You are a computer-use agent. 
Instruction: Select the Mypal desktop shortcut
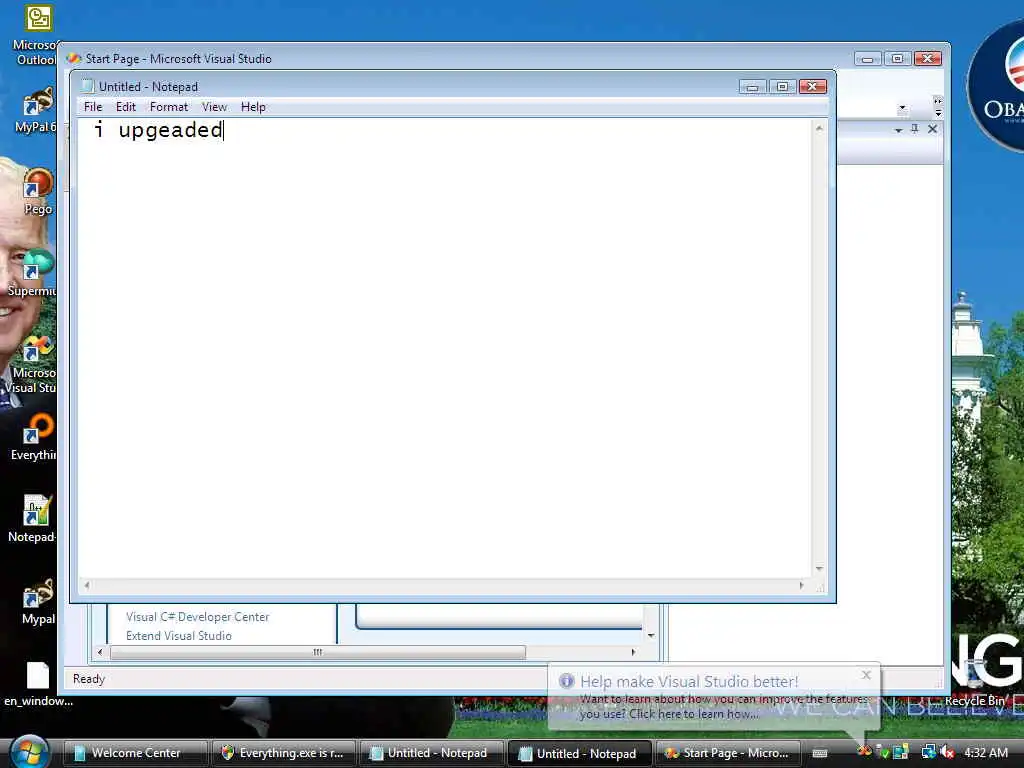(x=38, y=601)
